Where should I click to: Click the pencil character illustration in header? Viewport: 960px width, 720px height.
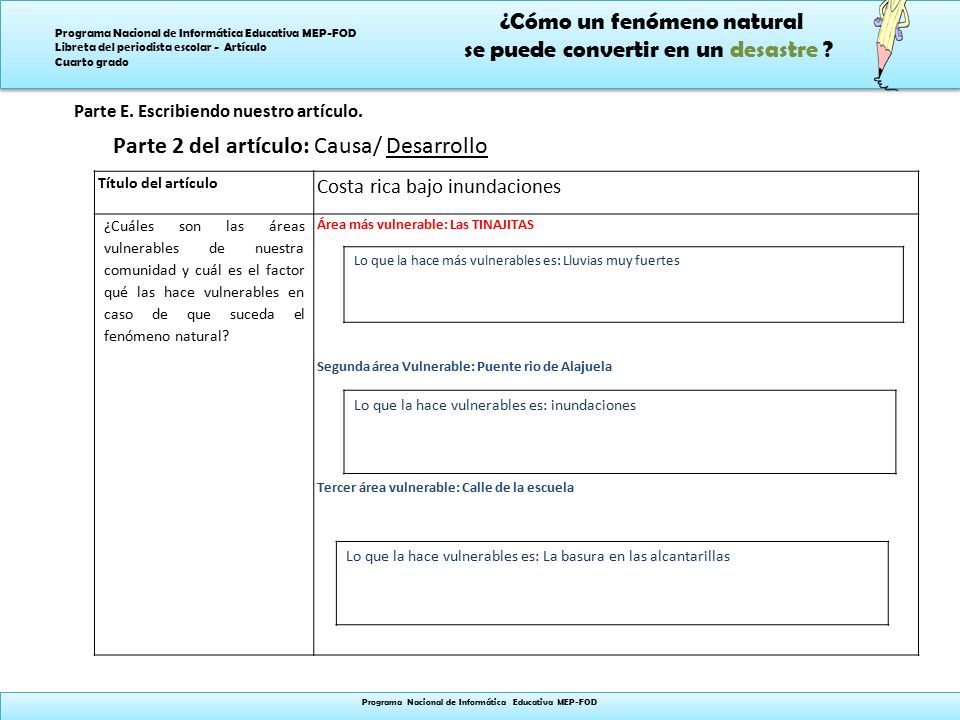tap(890, 45)
